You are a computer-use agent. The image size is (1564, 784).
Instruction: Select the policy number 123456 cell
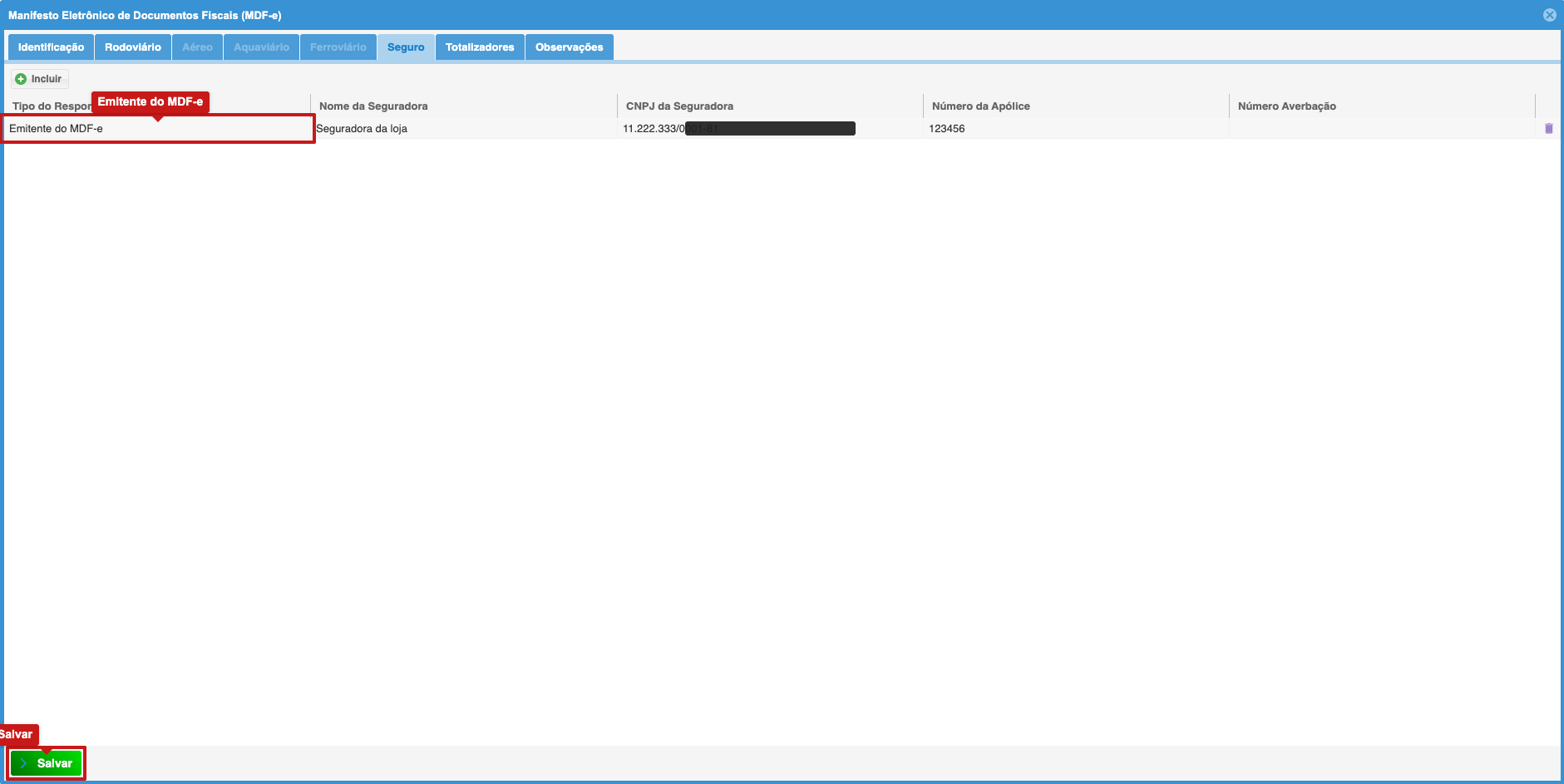coord(1076,129)
